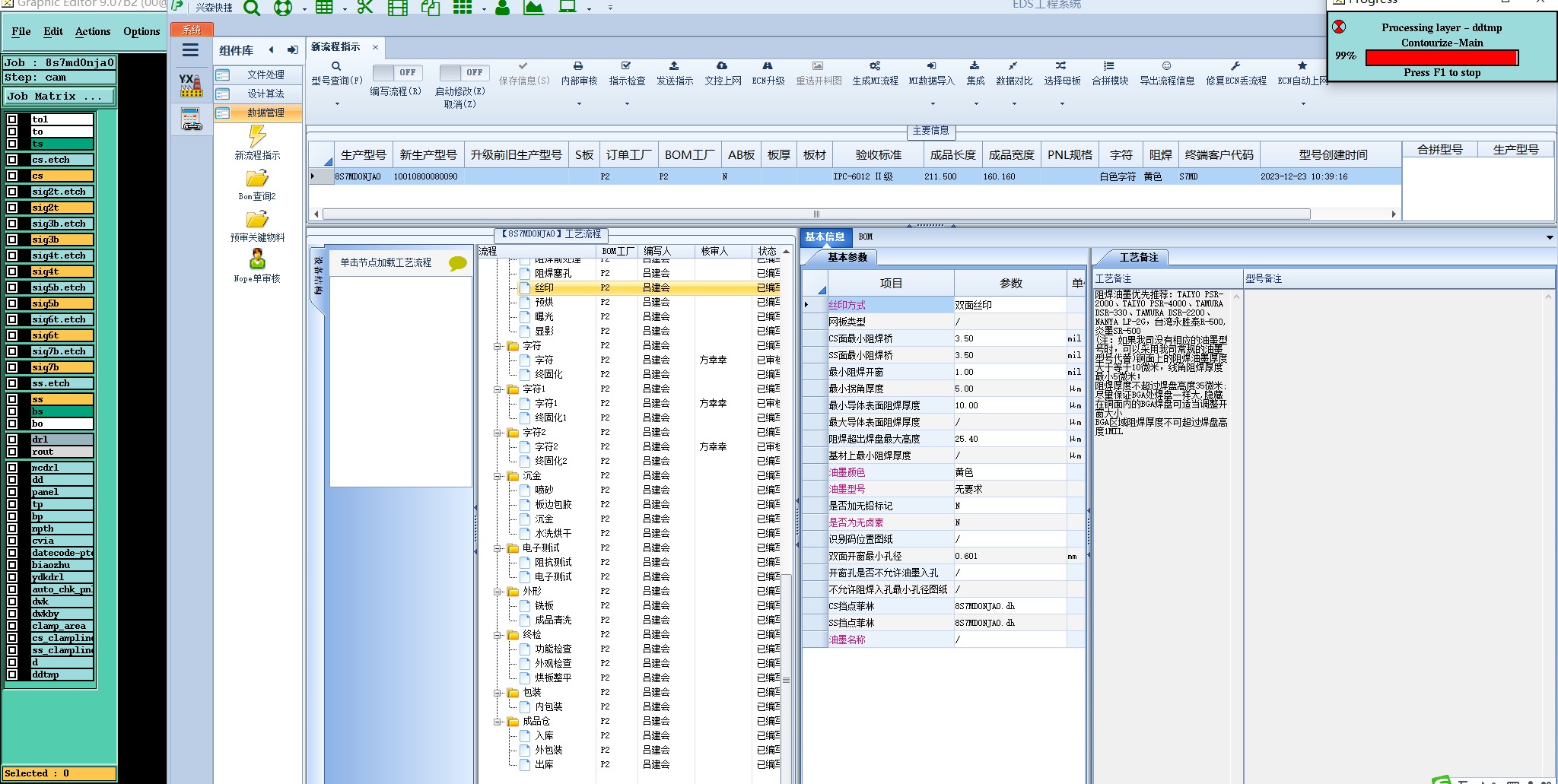Switch to the 工艺备注 tab
The width and height of the screenshot is (1558, 784).
(1138, 257)
